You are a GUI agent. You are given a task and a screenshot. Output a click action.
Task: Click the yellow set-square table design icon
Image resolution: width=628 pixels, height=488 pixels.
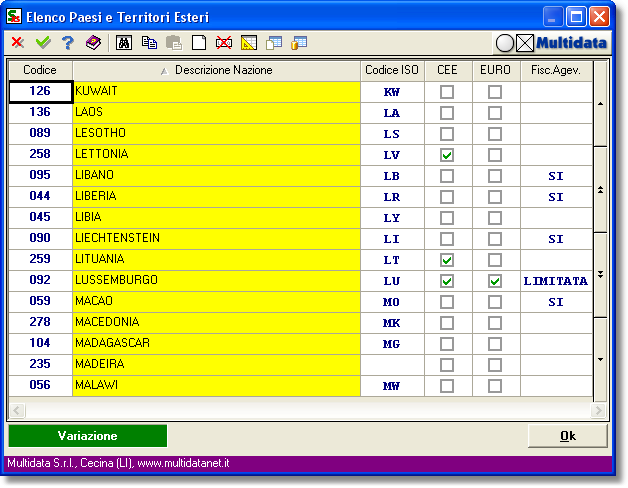(249, 42)
